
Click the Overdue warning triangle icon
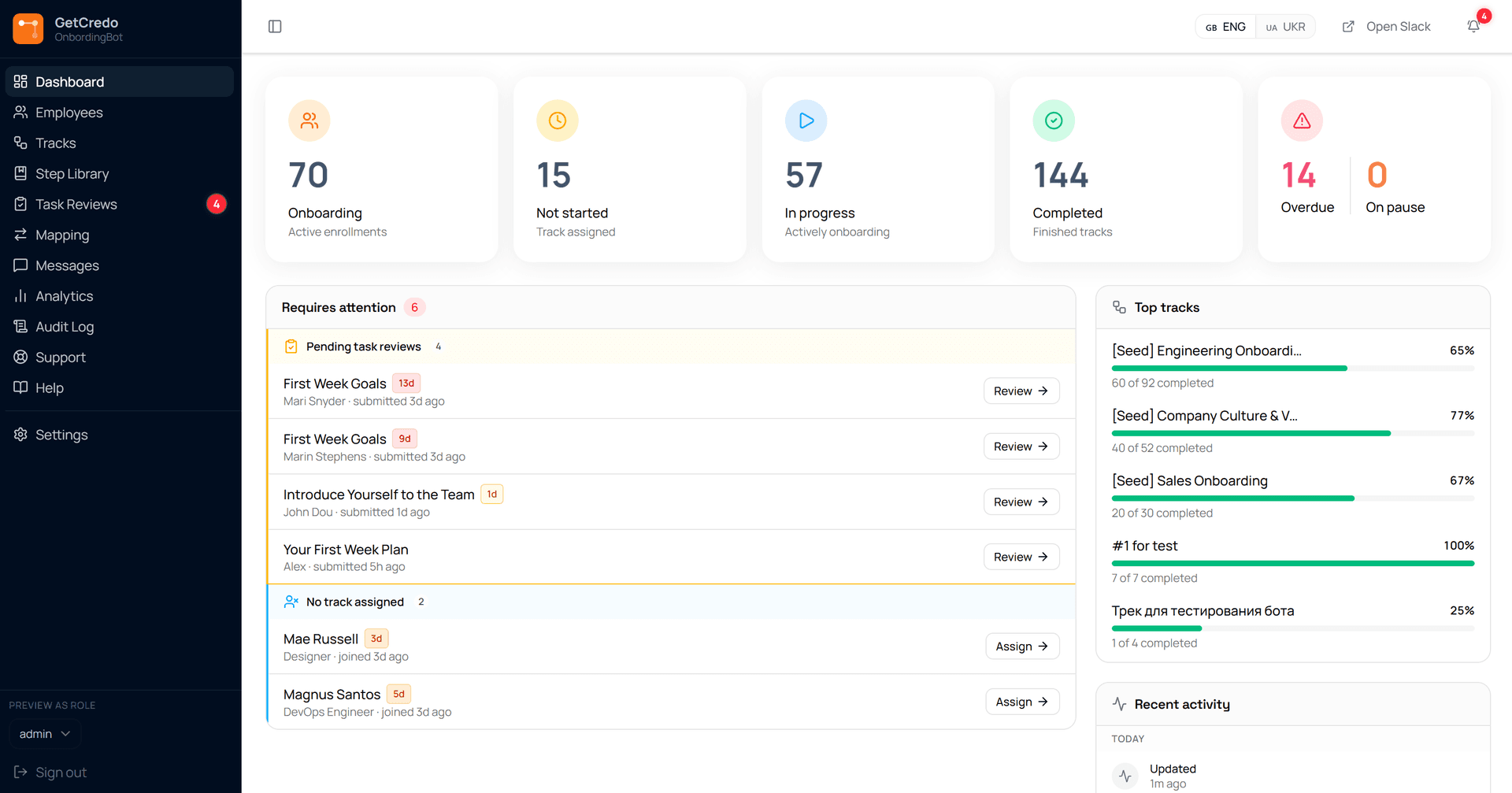[x=1302, y=120]
